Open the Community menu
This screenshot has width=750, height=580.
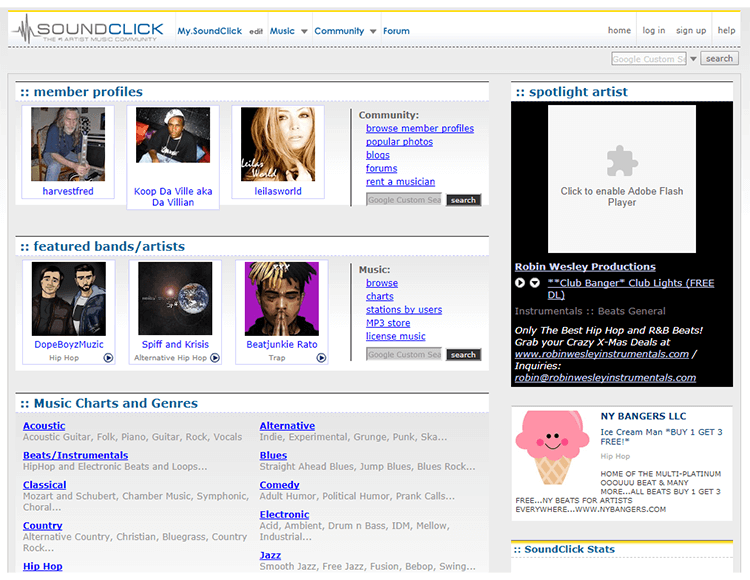[x=339, y=31]
